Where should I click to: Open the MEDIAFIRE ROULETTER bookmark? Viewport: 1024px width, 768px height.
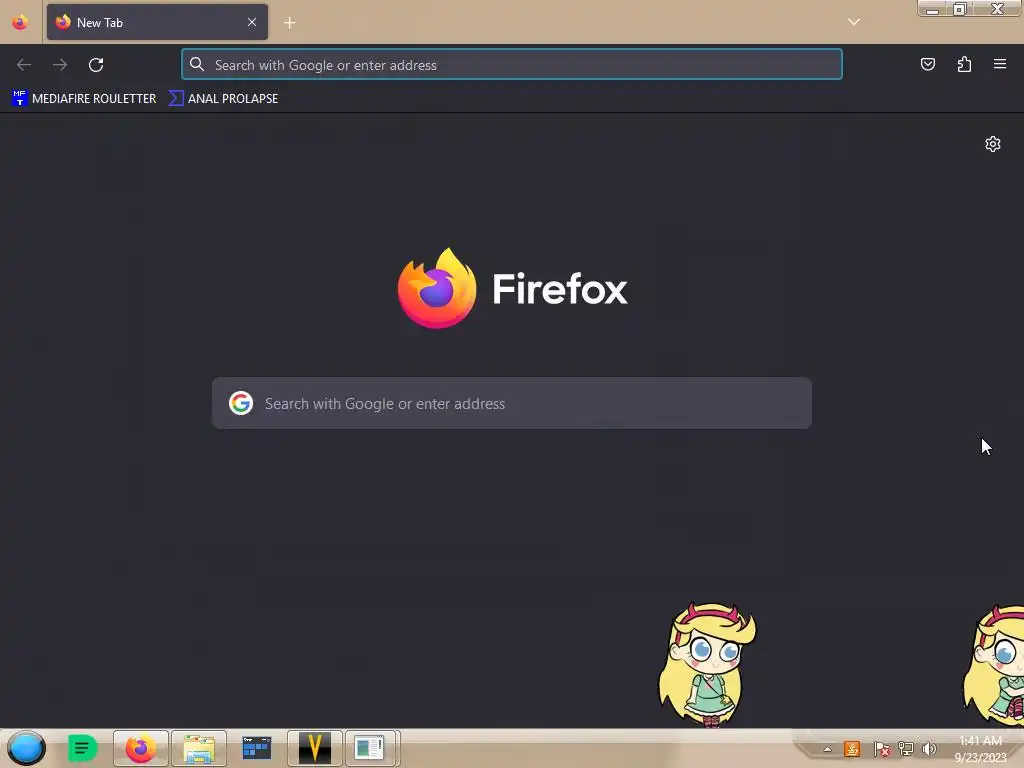(x=84, y=99)
